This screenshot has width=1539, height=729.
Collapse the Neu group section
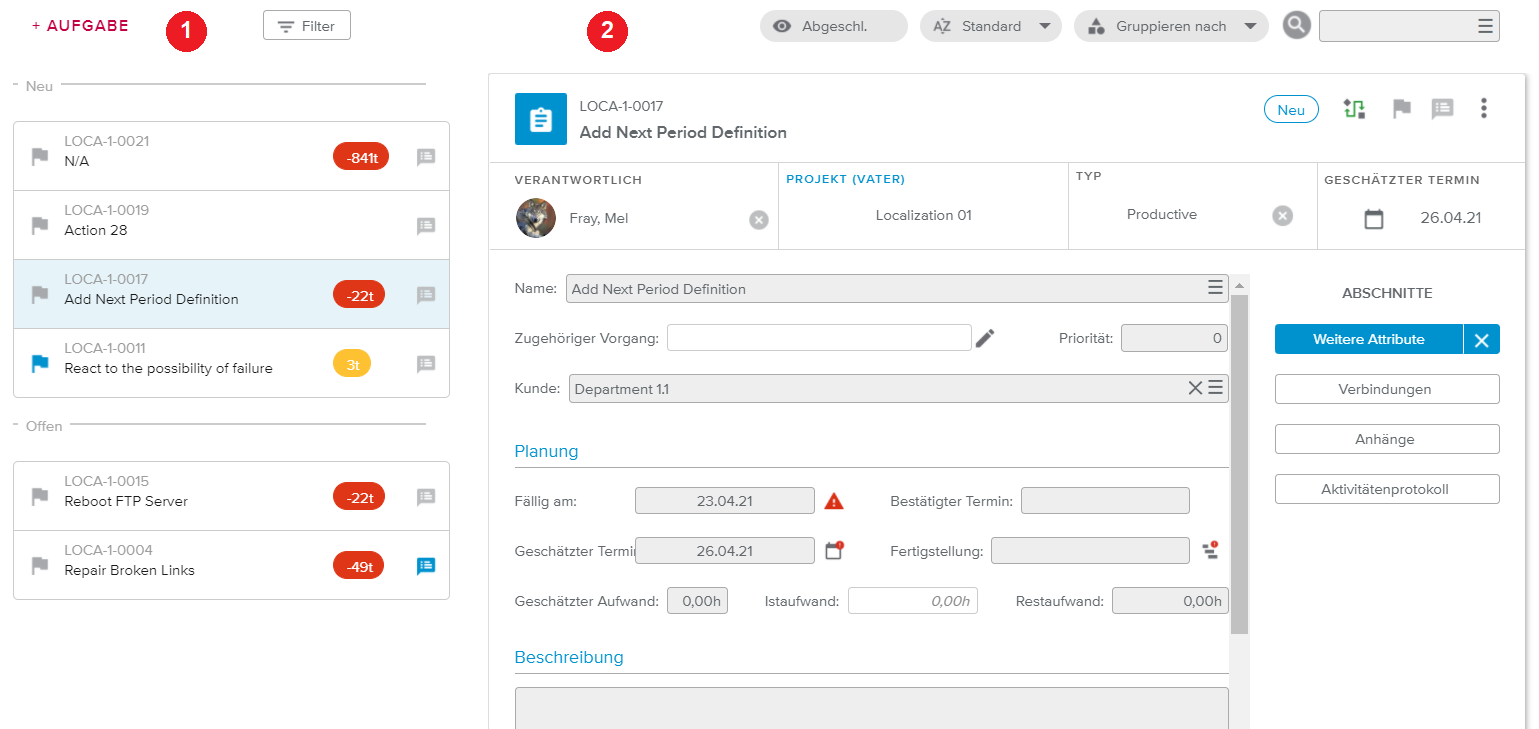pyautogui.click(x=17, y=86)
